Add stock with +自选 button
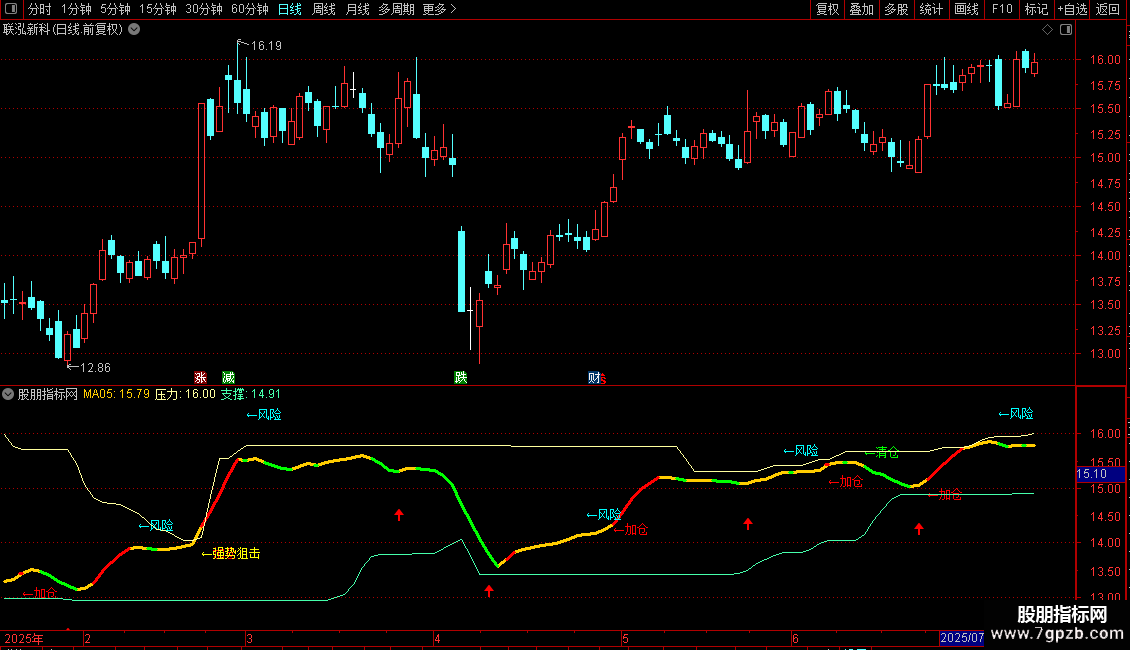Image resolution: width=1130 pixels, height=650 pixels. [x=1072, y=9]
